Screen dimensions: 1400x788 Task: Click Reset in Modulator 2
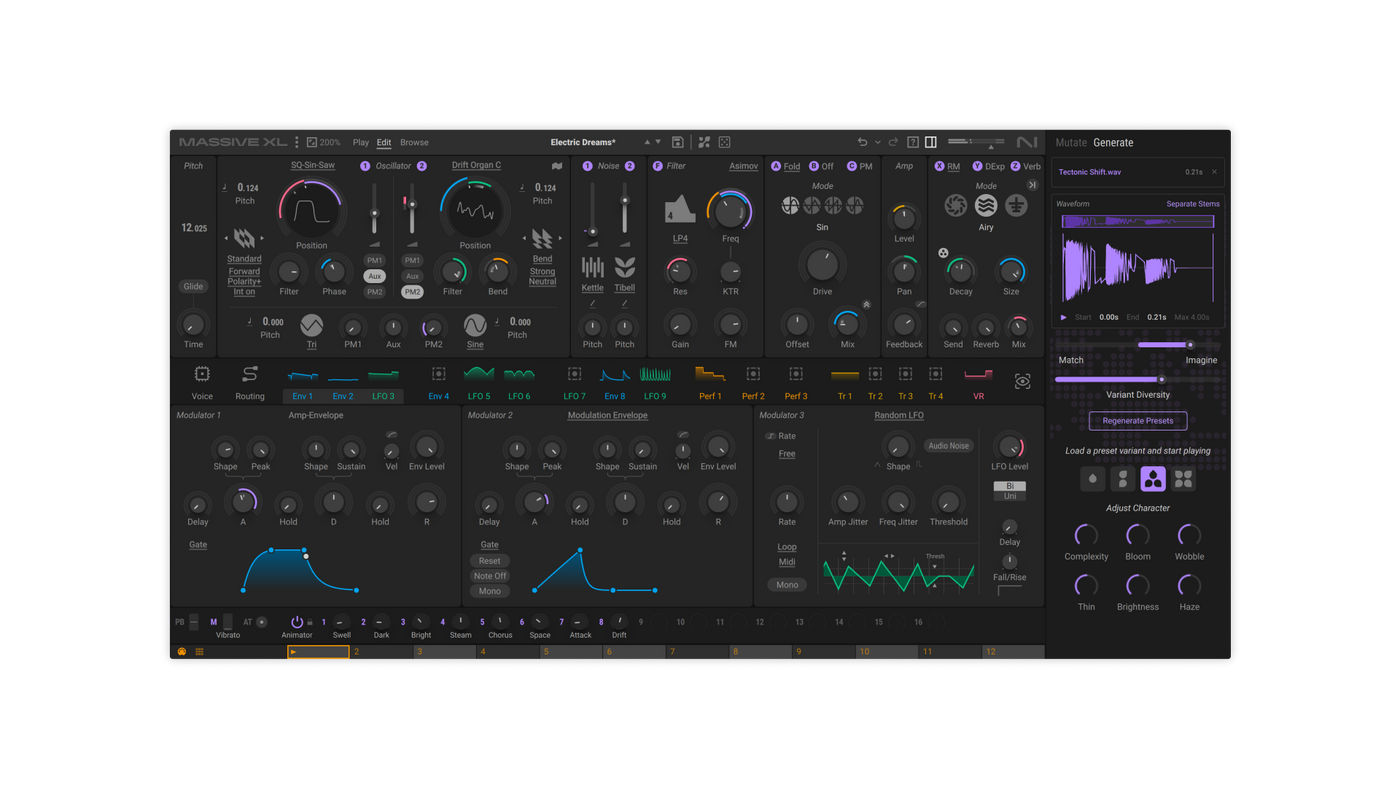pyautogui.click(x=489, y=561)
